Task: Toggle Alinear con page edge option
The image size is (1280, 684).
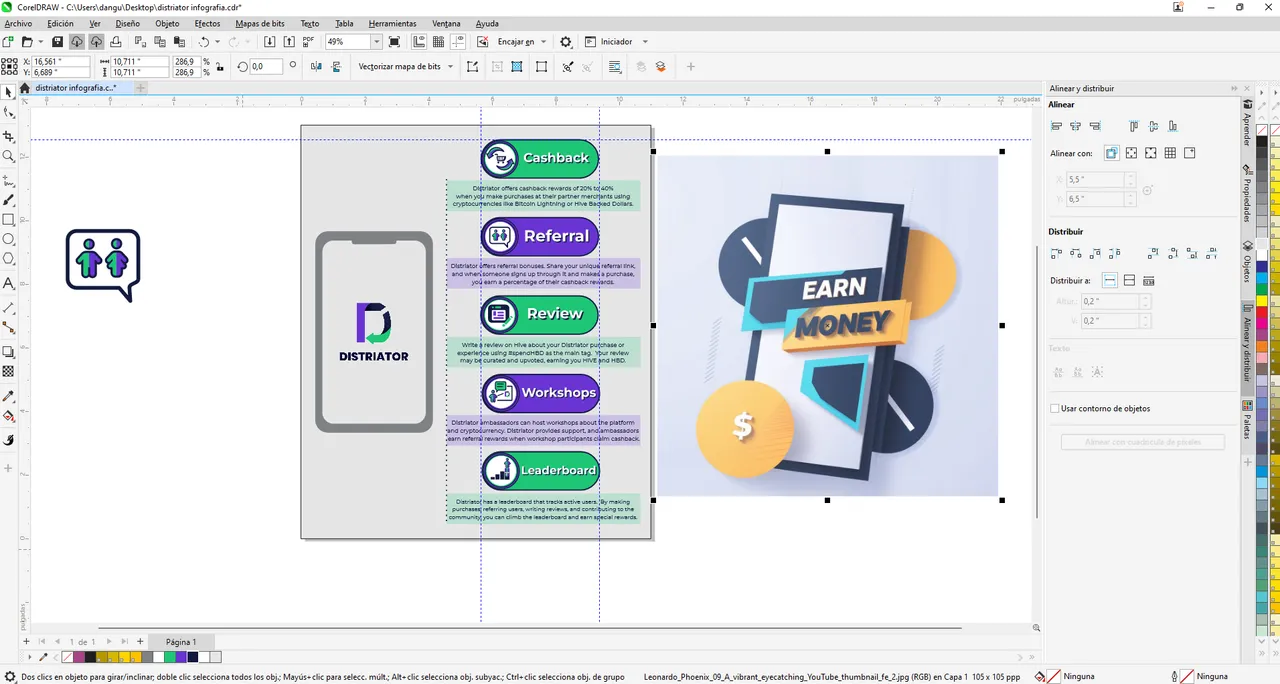Action: click(1131, 153)
